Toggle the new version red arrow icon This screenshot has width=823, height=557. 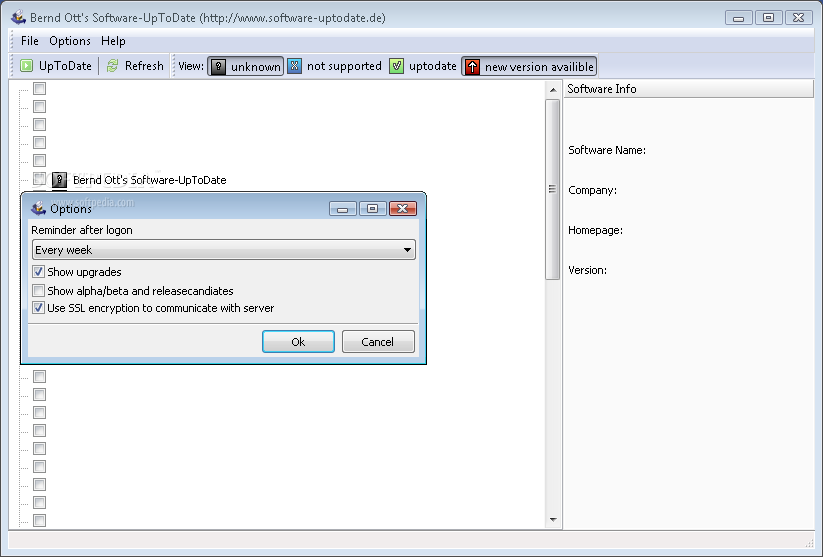coord(472,67)
